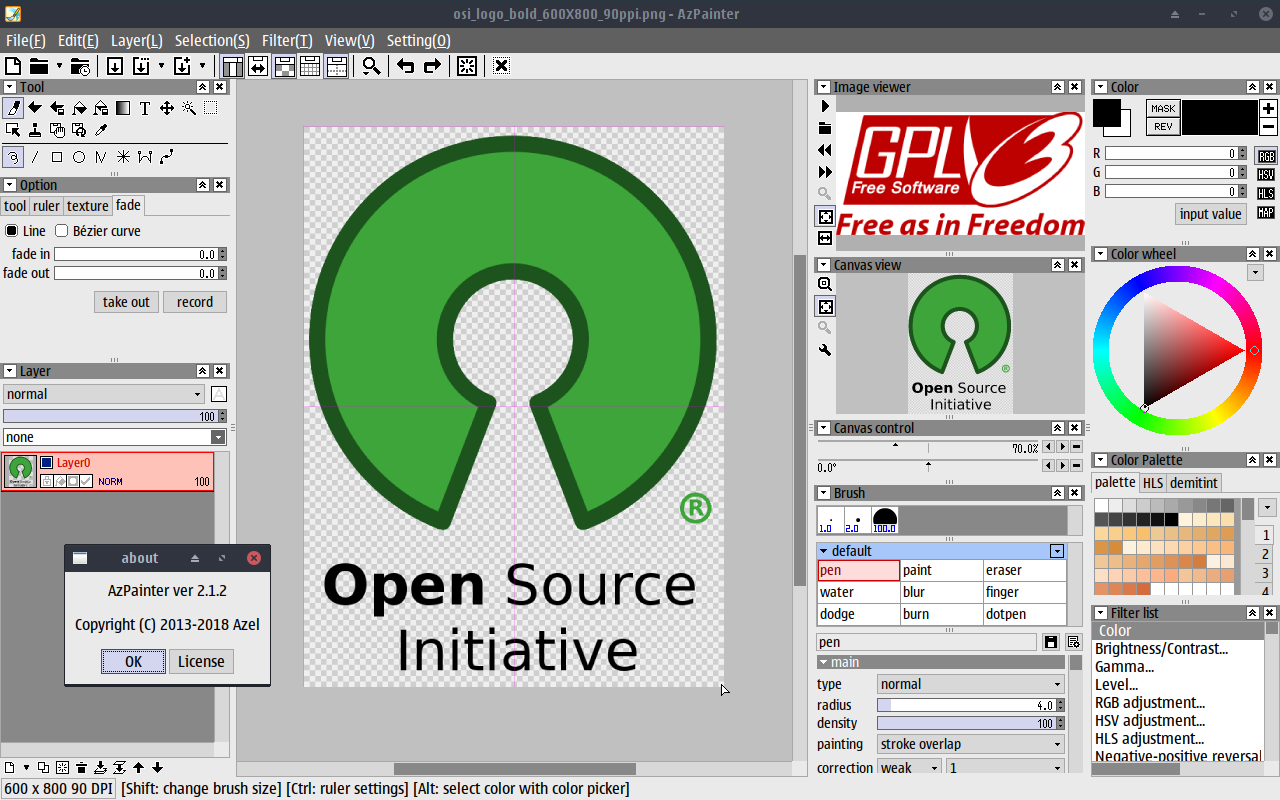
Task: Collapse the brush main section
Action: click(940, 662)
